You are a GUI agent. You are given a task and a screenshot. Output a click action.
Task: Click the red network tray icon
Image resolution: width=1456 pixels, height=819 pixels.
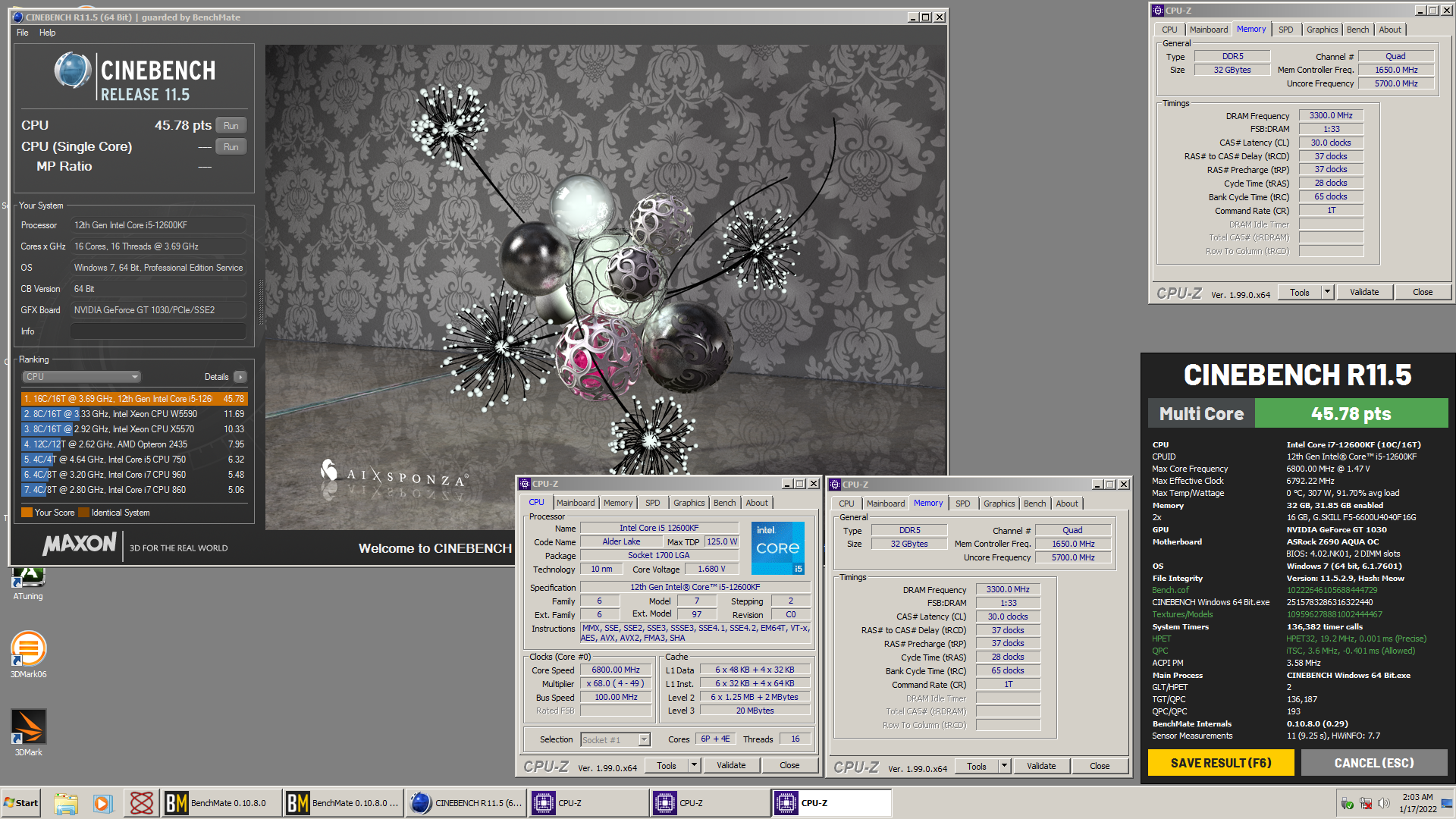click(1366, 803)
